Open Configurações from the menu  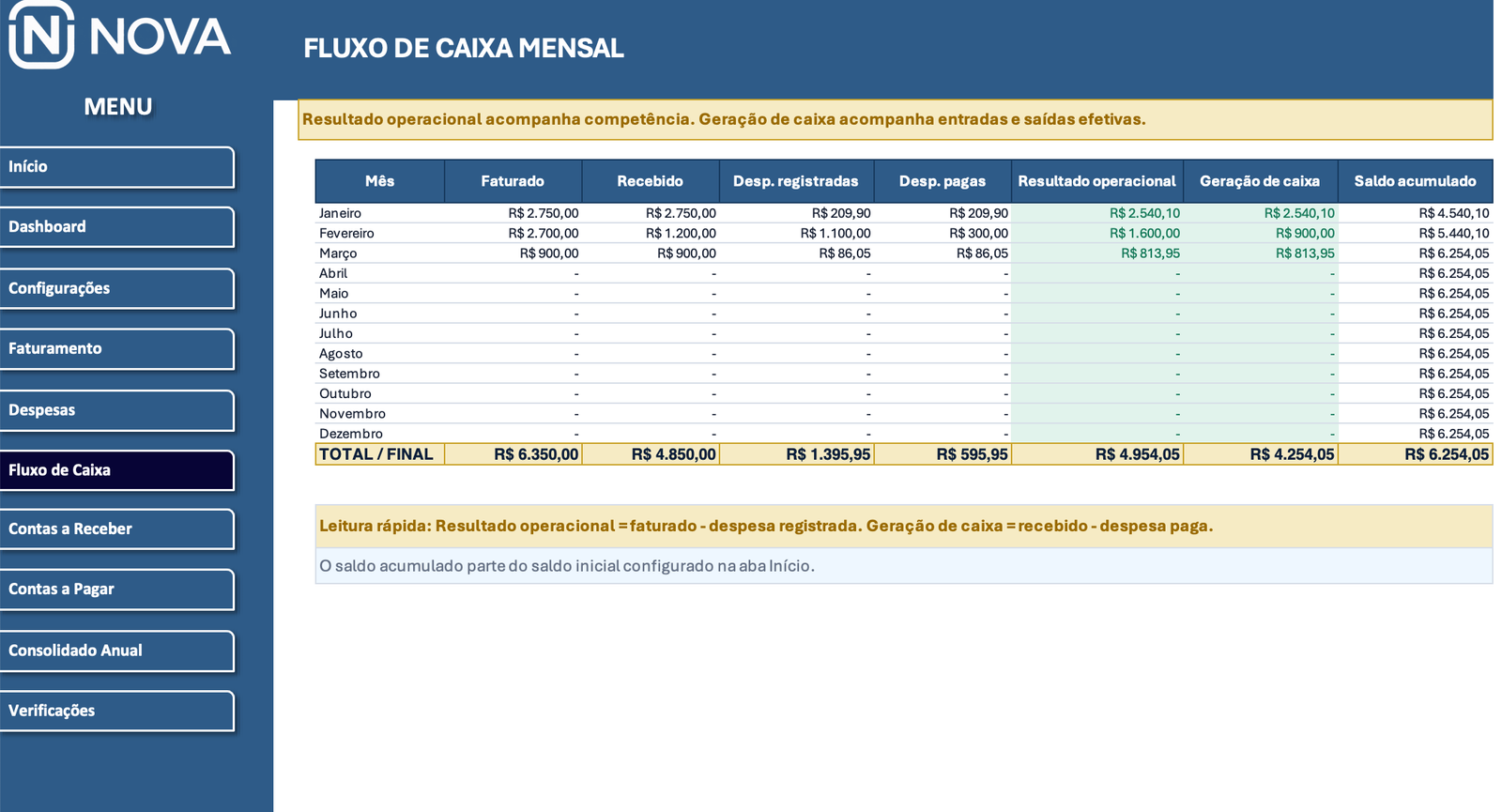coord(116,288)
